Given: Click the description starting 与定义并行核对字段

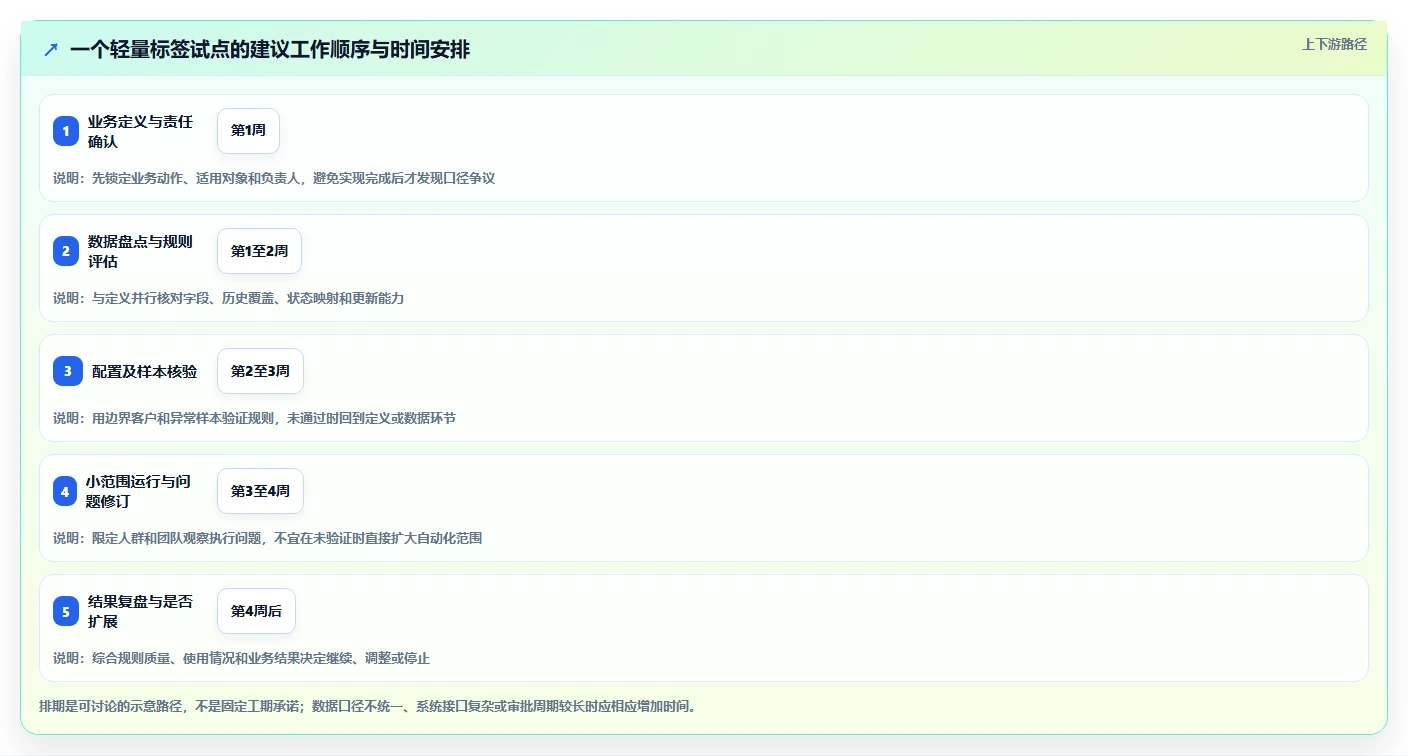Looking at the screenshot, I should (x=228, y=298).
